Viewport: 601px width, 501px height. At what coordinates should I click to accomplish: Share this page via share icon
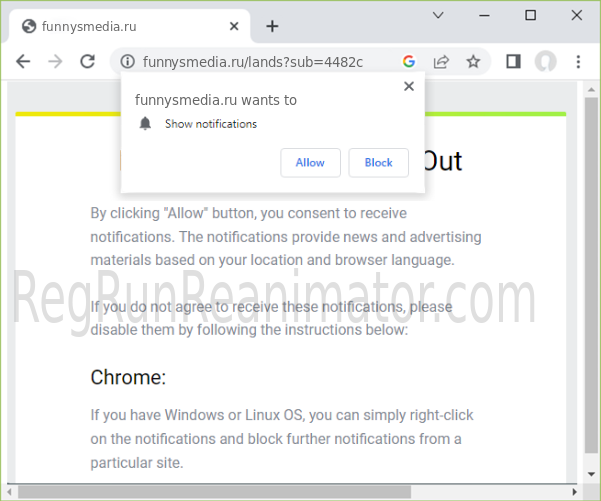[440, 61]
